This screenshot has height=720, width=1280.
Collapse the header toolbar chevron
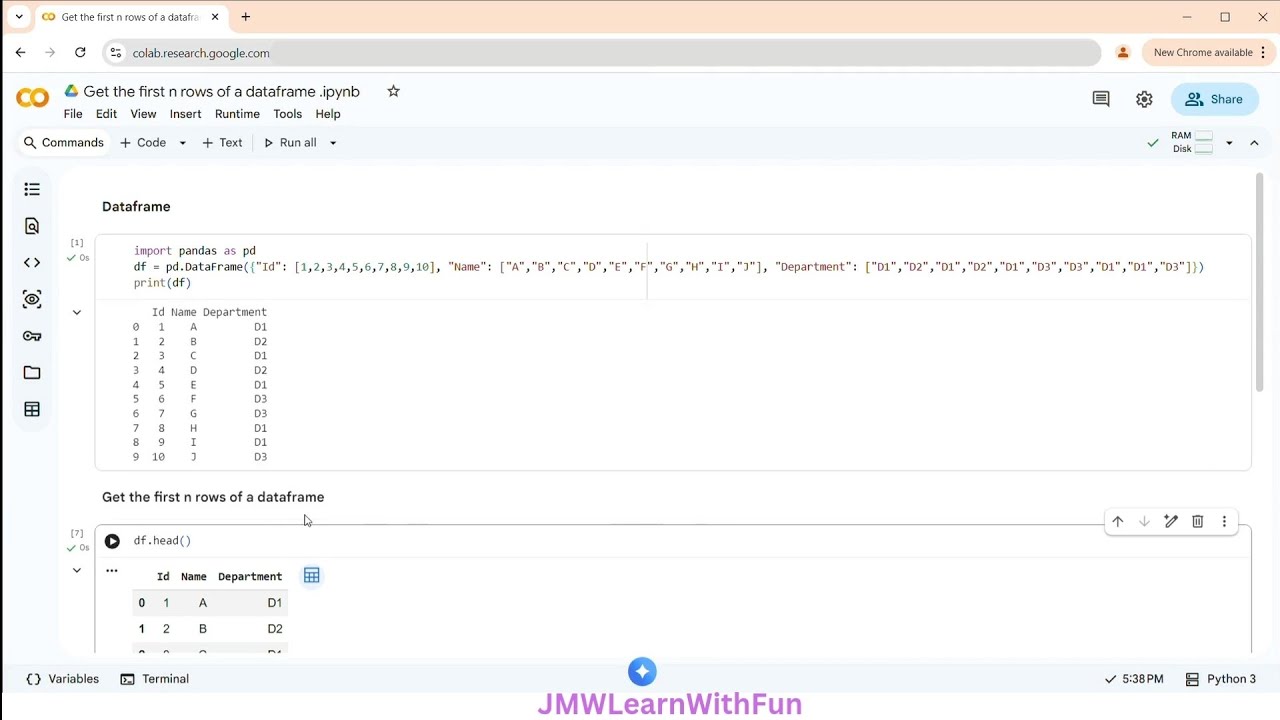click(x=1254, y=143)
